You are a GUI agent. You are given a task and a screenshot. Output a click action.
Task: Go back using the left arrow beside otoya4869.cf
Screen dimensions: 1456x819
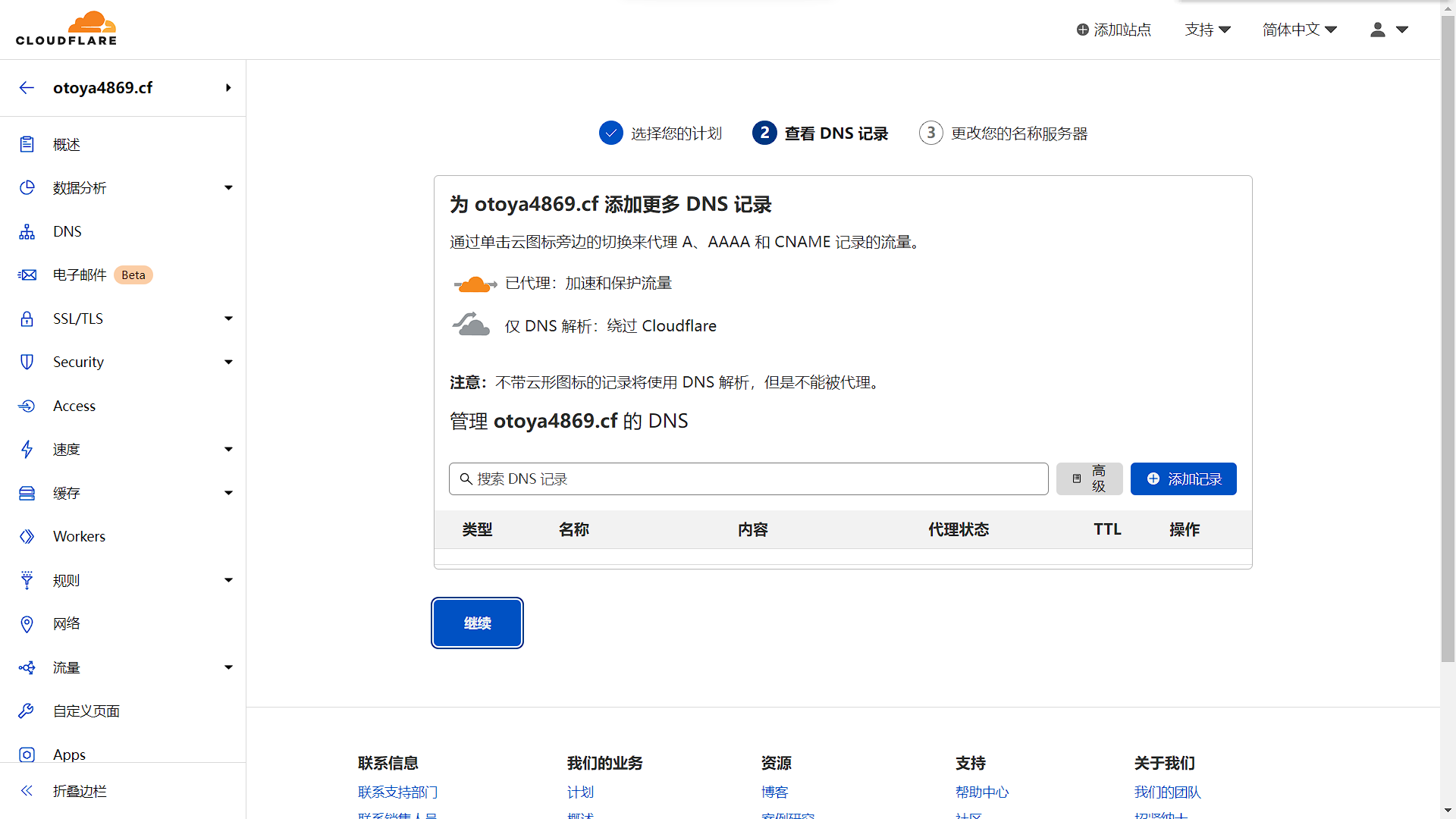click(x=27, y=88)
